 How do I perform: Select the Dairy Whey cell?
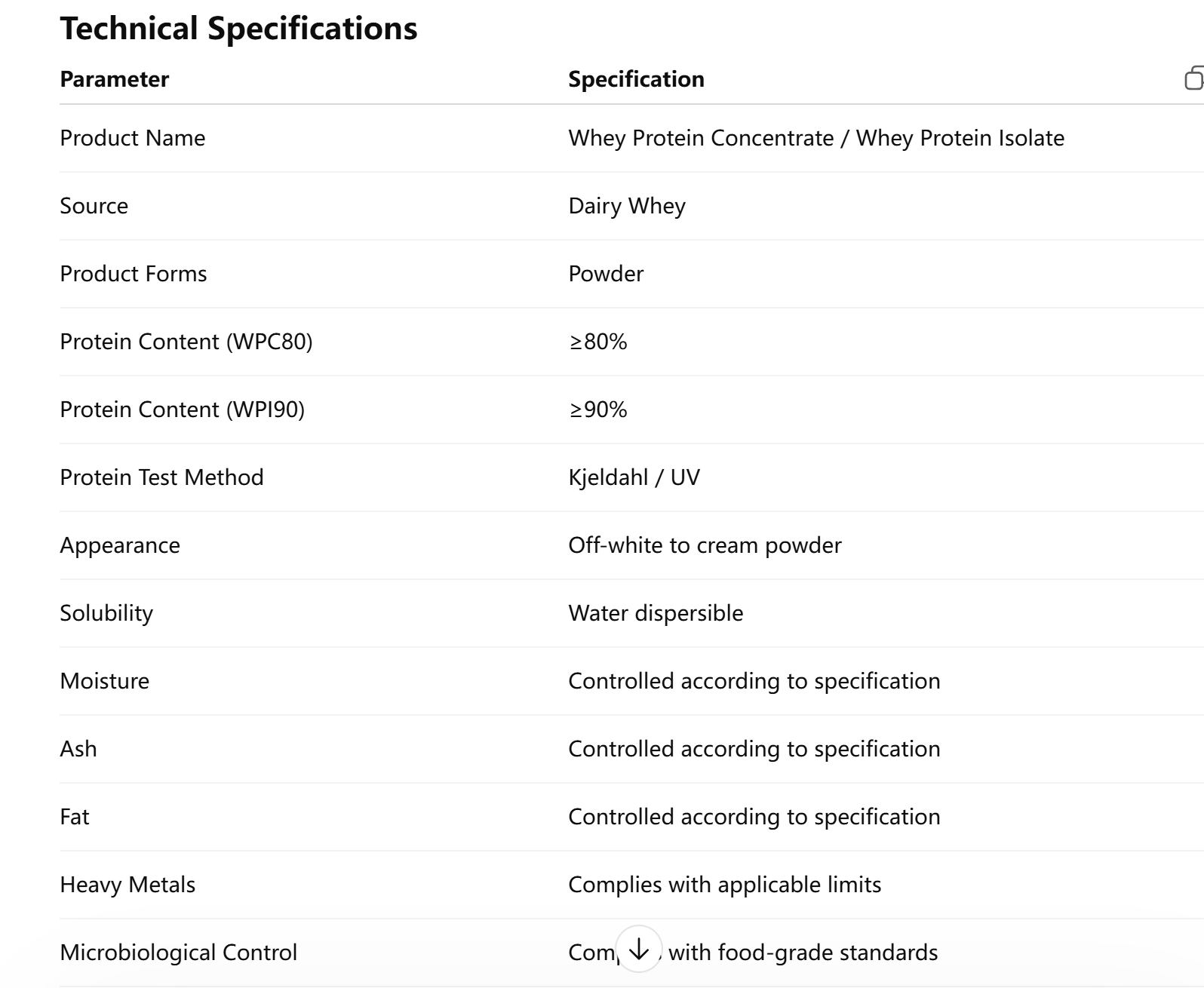pyautogui.click(x=627, y=206)
